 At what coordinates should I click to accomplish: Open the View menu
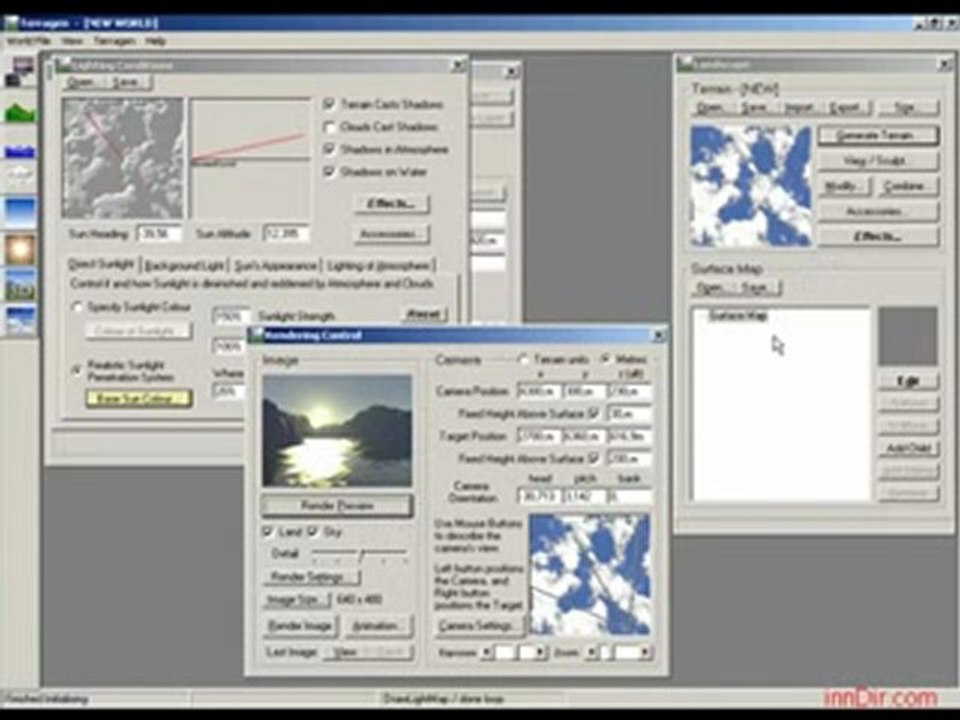[x=72, y=41]
